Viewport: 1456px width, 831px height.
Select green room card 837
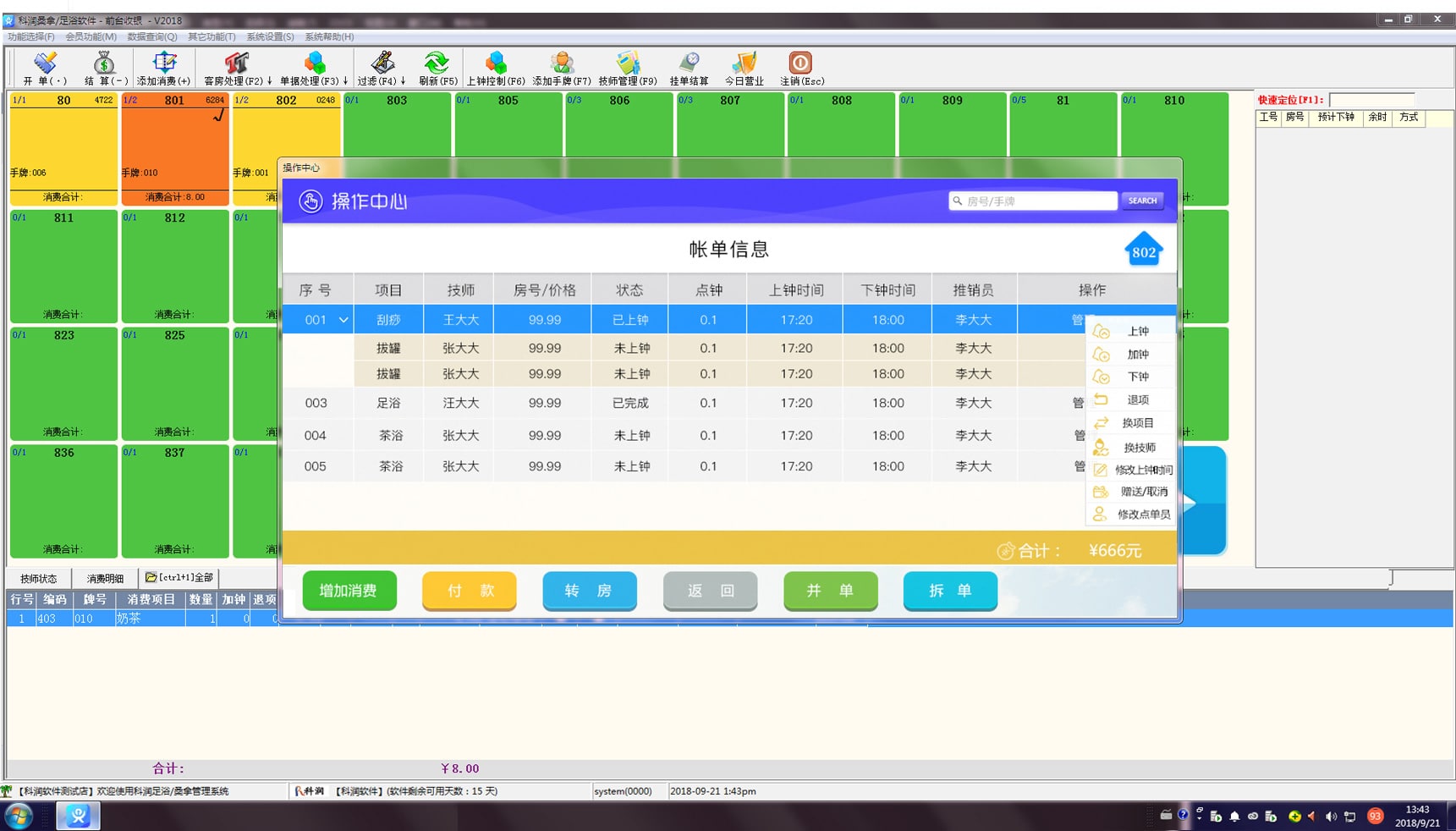pyautogui.click(x=174, y=501)
